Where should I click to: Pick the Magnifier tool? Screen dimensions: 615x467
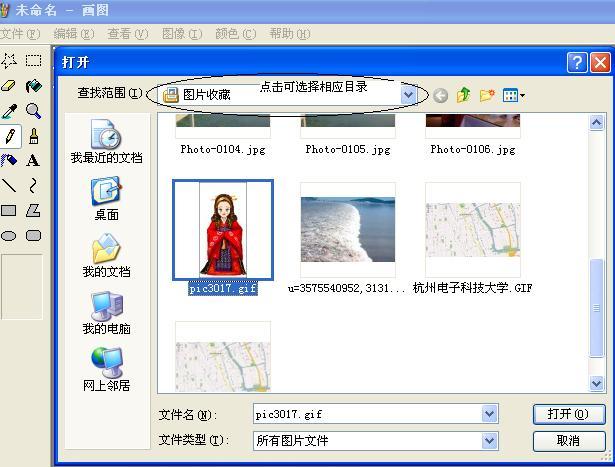coord(33,111)
